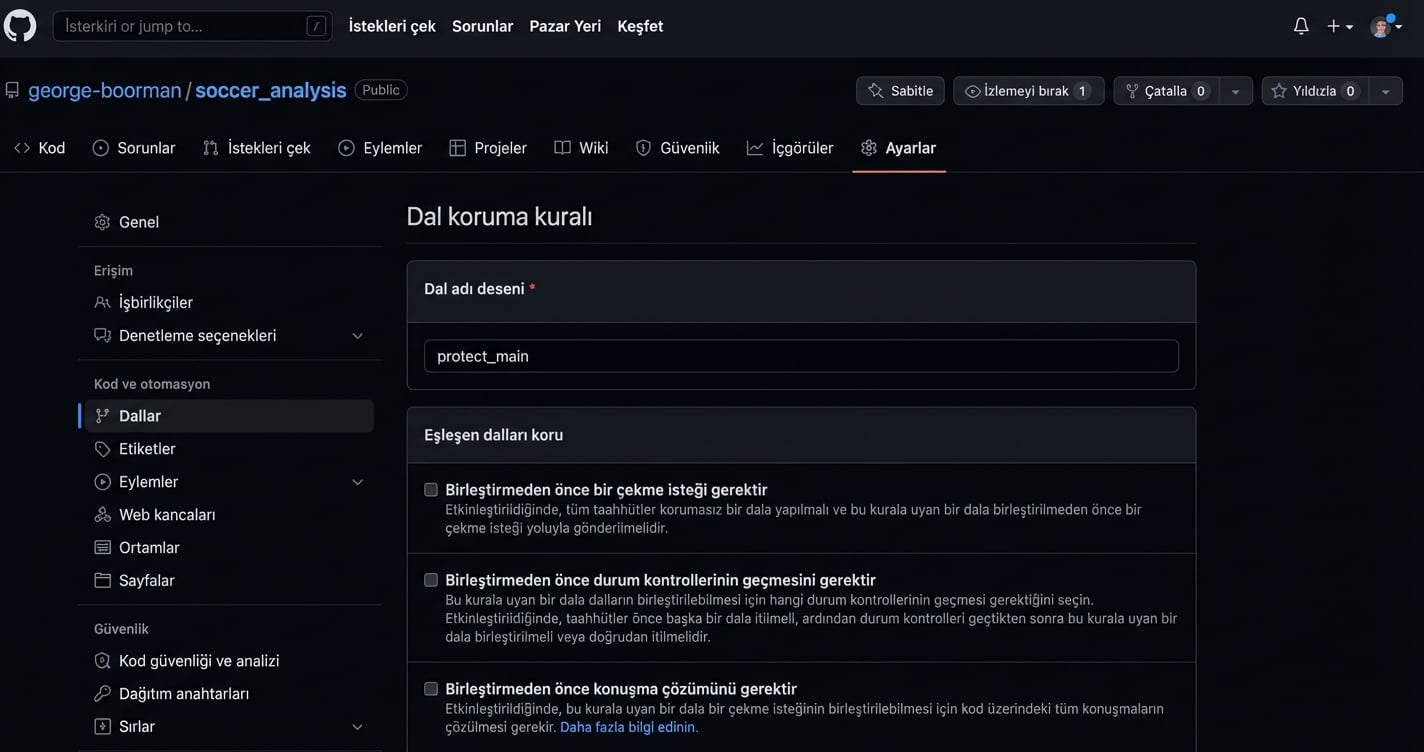Tick the konuşma çözümünü gerektir checkbox

pyautogui.click(x=431, y=689)
